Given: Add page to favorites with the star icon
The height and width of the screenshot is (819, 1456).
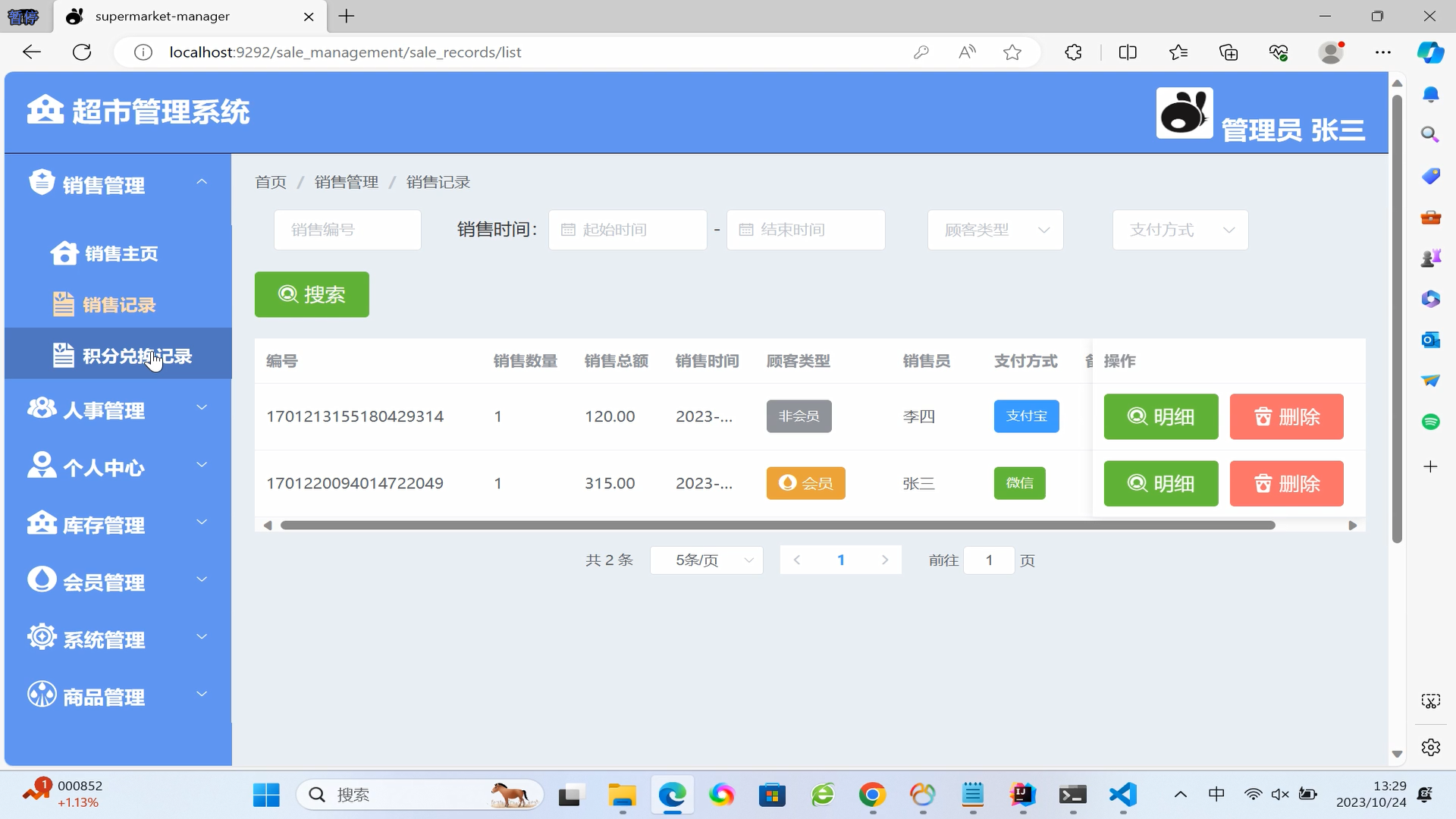Looking at the screenshot, I should pos(1012,52).
